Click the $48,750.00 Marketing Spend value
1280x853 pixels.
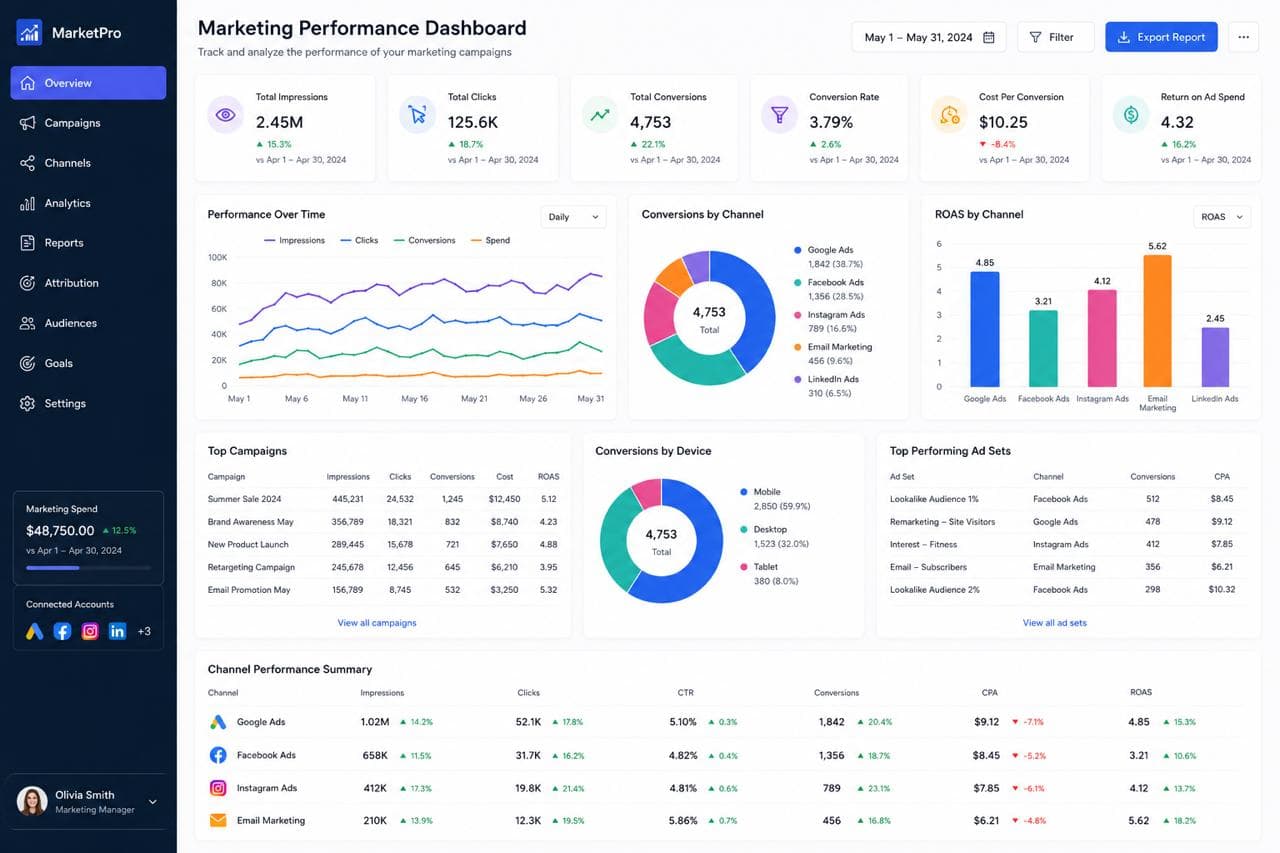(x=60, y=530)
